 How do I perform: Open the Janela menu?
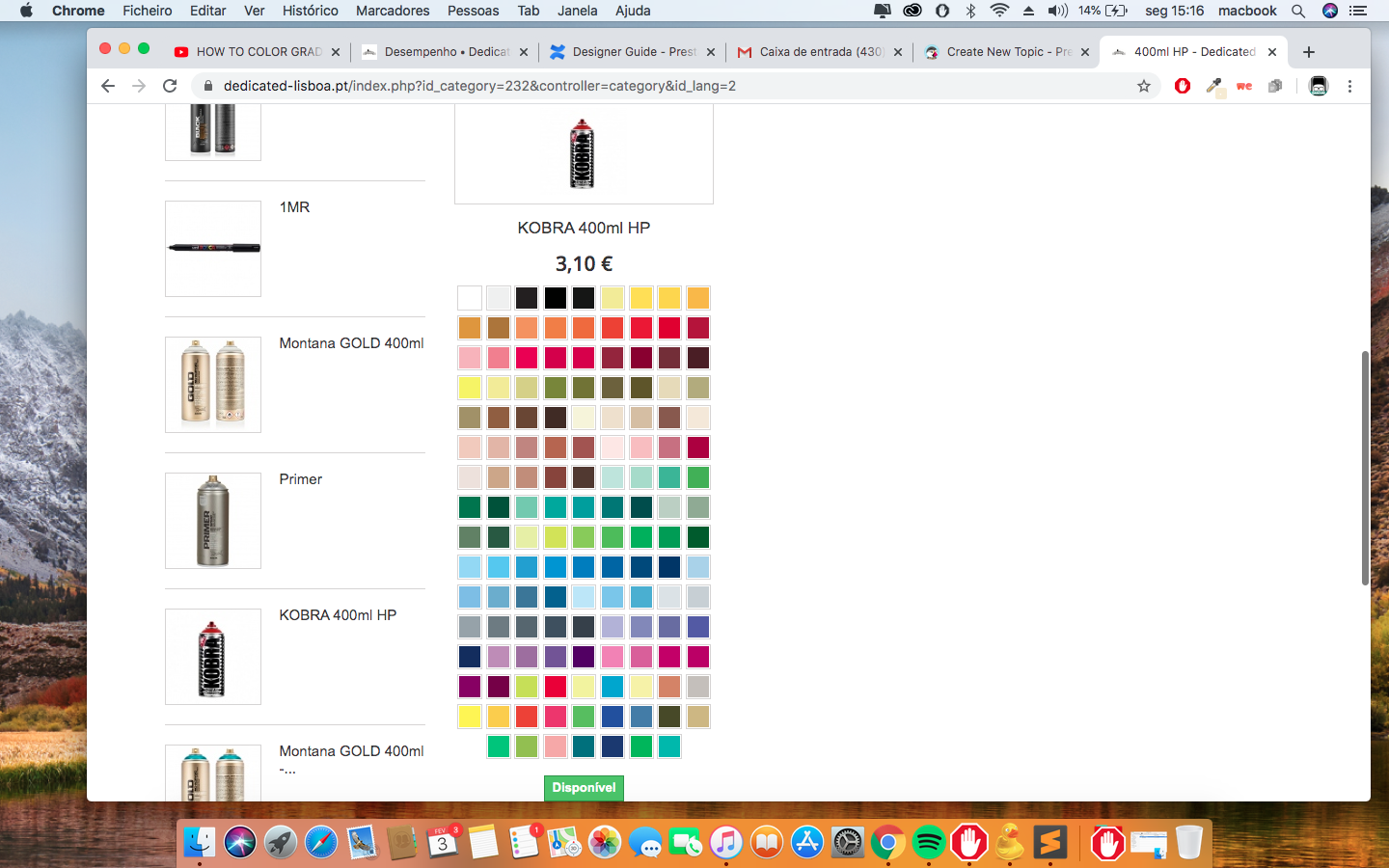point(578,11)
